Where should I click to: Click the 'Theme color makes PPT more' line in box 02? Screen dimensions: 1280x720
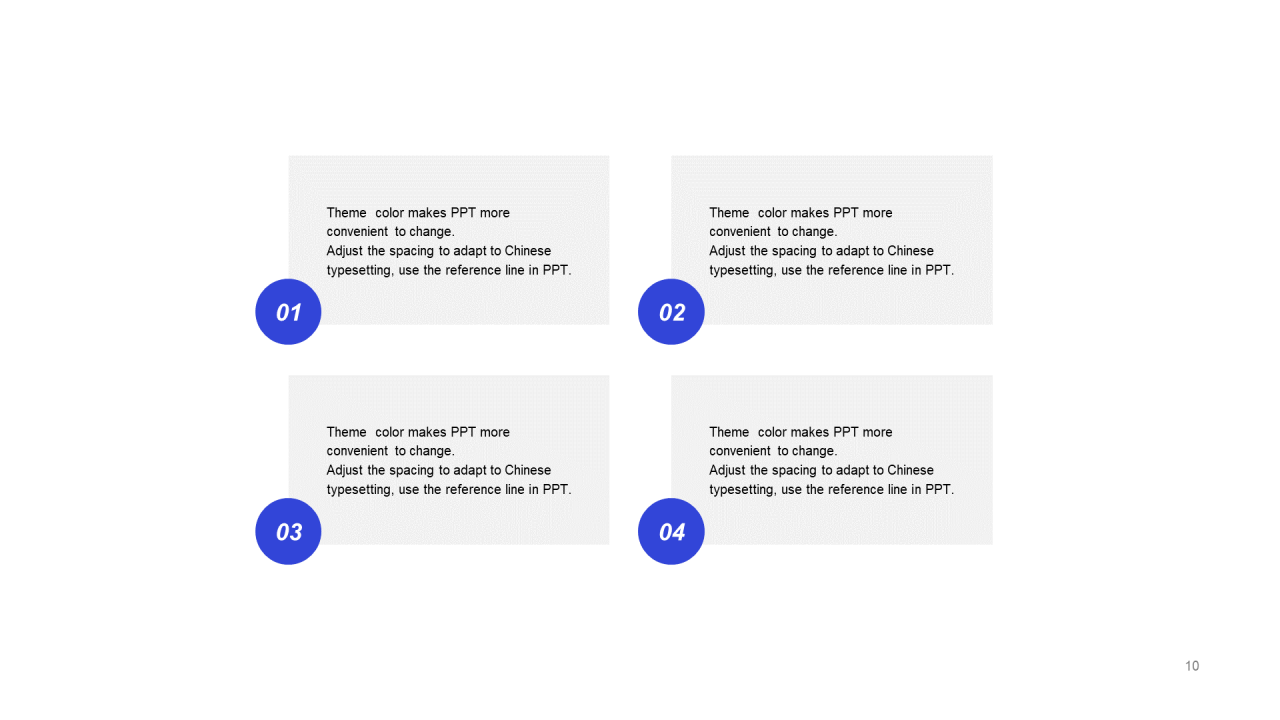801,213
